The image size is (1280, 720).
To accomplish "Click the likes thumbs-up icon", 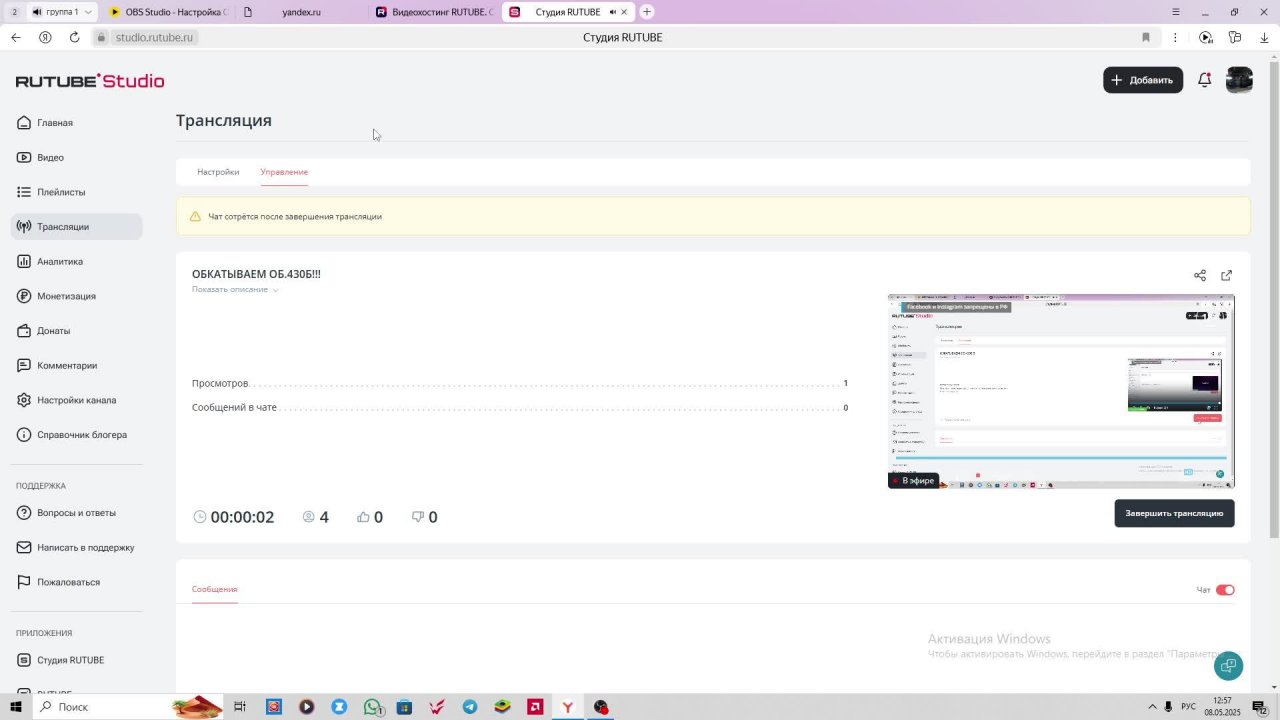I will [363, 517].
